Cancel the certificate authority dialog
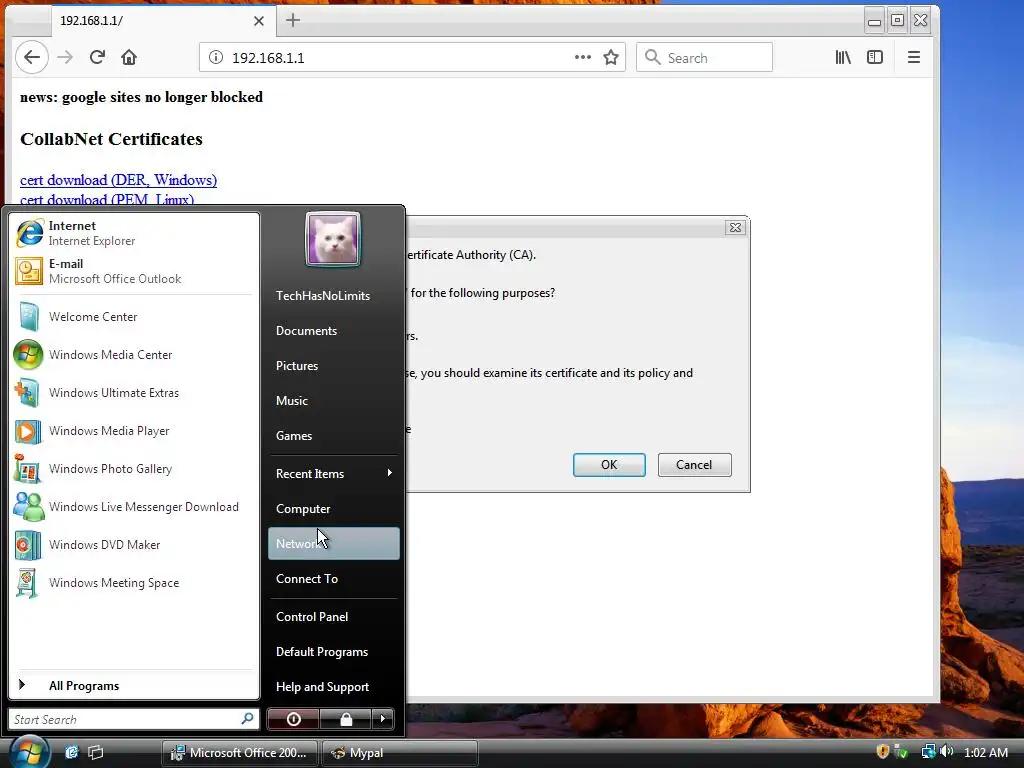This screenshot has width=1024, height=768. pyautogui.click(x=694, y=464)
